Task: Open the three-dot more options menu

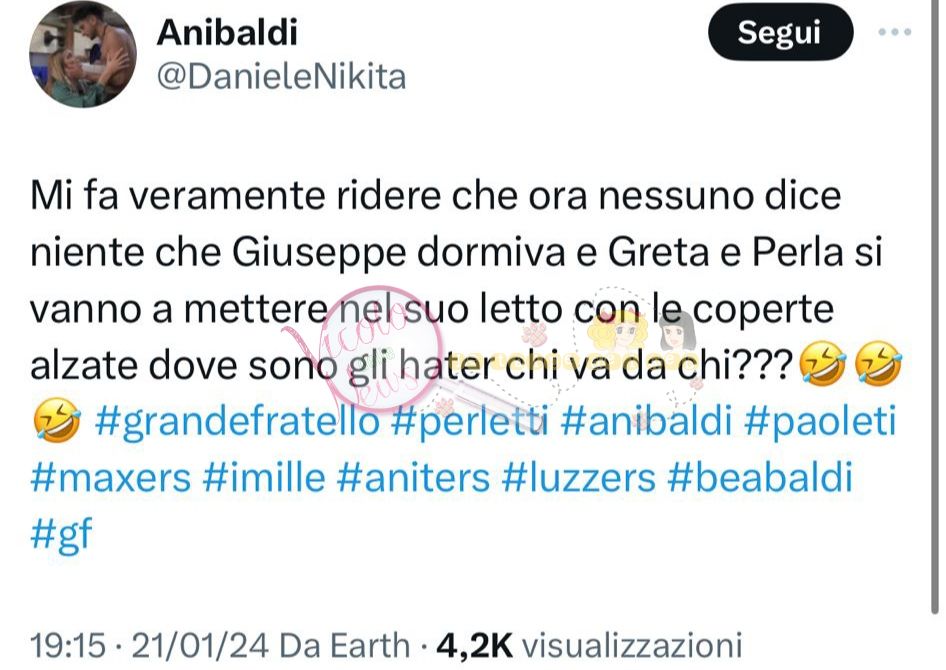Action: click(895, 32)
